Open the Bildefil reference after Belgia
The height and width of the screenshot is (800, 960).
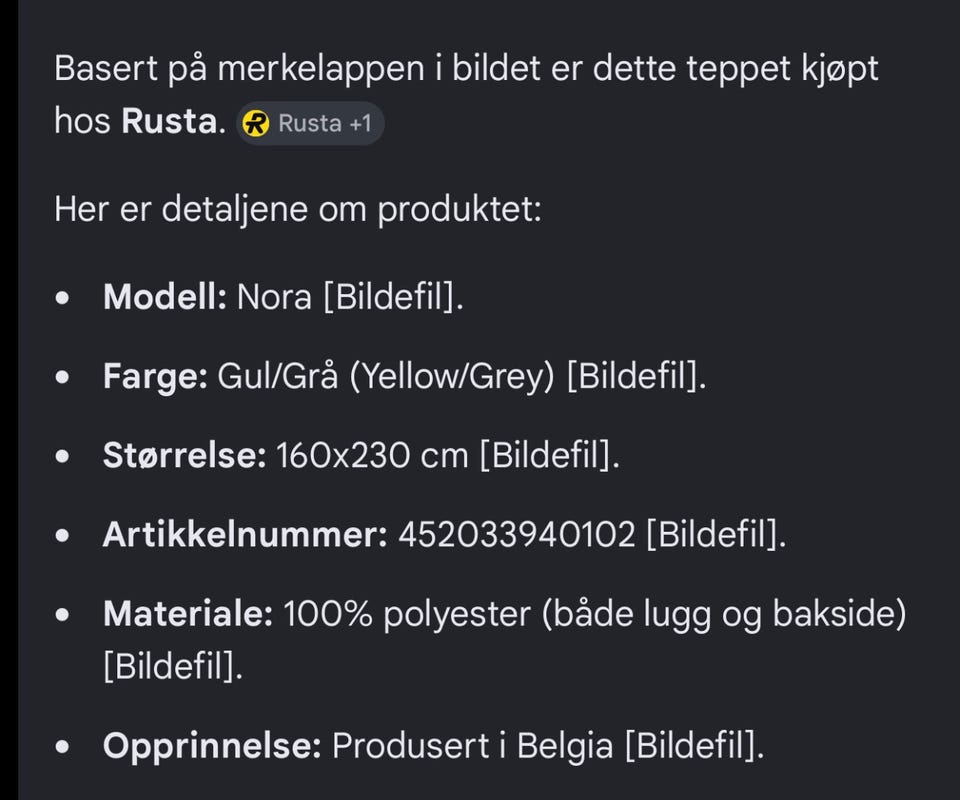[695, 746]
